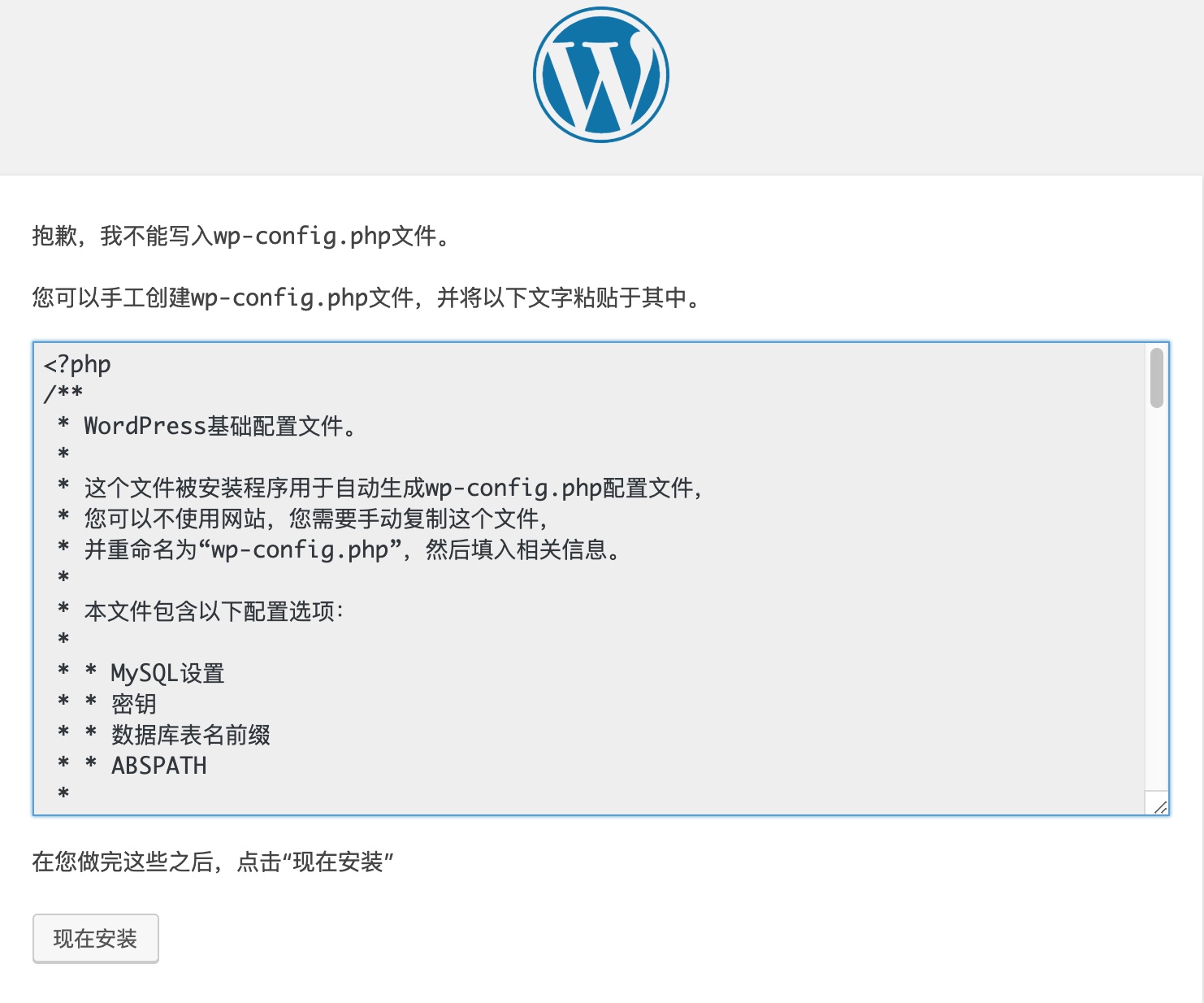Click the /** comment opening line
This screenshot has width=1204, height=1003.
(63, 395)
